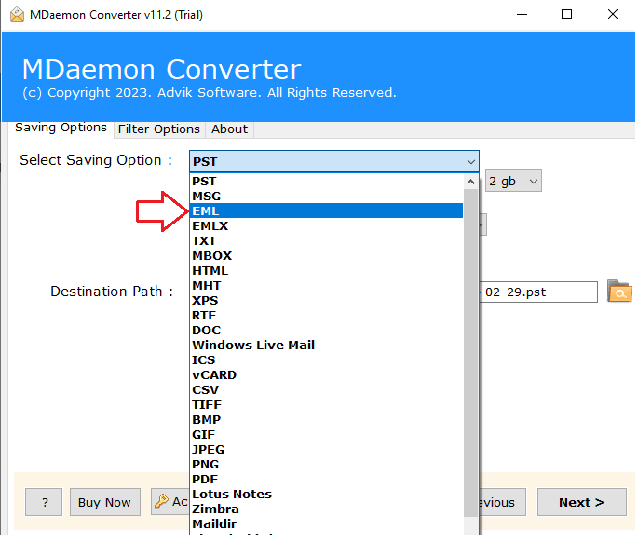The height and width of the screenshot is (535, 635).
Task: Select RTF in the list
Action: pos(326,315)
